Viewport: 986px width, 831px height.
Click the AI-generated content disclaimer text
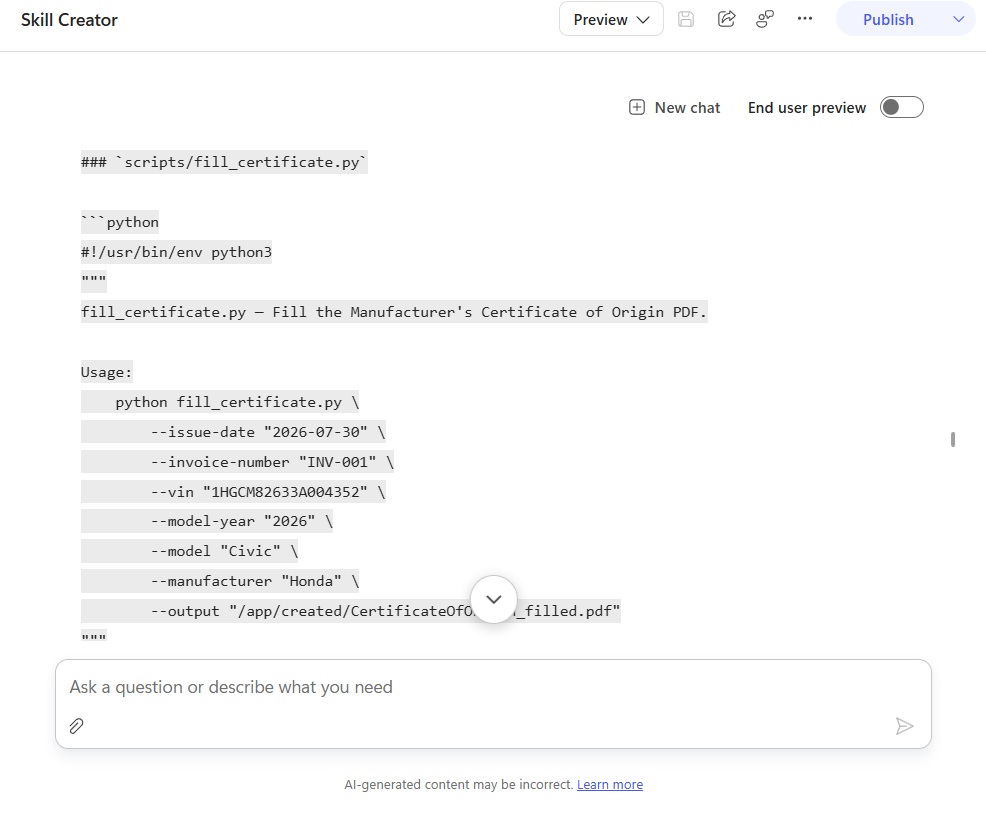[458, 784]
